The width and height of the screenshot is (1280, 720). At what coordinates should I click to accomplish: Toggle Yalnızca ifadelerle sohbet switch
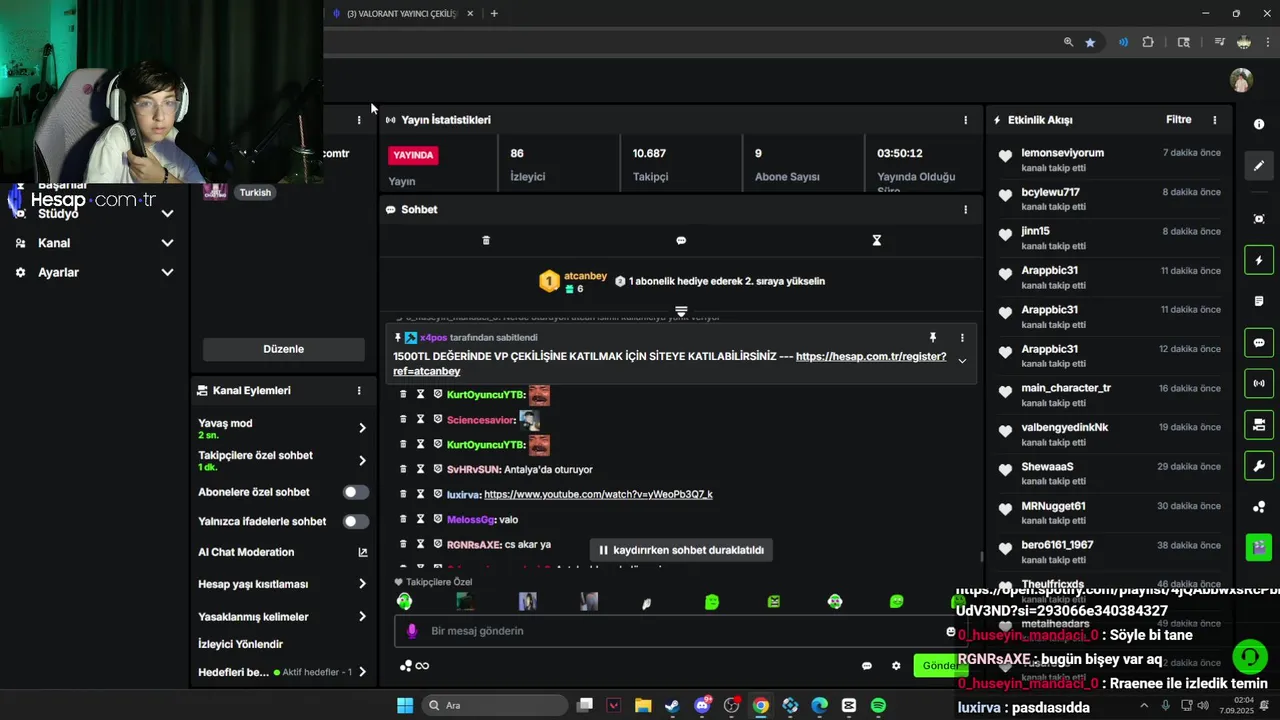coord(356,521)
